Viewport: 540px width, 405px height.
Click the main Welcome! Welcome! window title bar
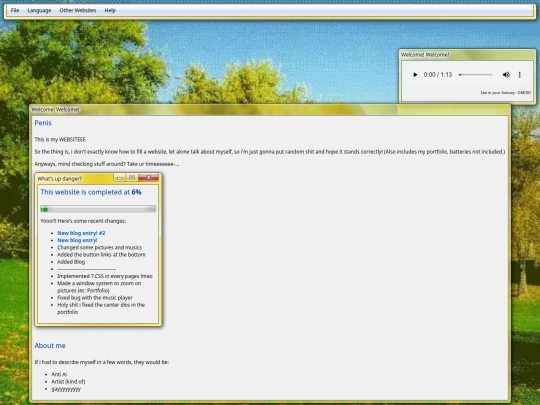pos(270,110)
